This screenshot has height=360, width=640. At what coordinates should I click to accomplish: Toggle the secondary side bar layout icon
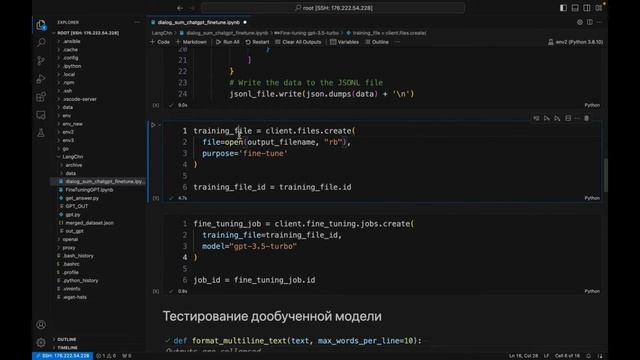tap(587, 8)
